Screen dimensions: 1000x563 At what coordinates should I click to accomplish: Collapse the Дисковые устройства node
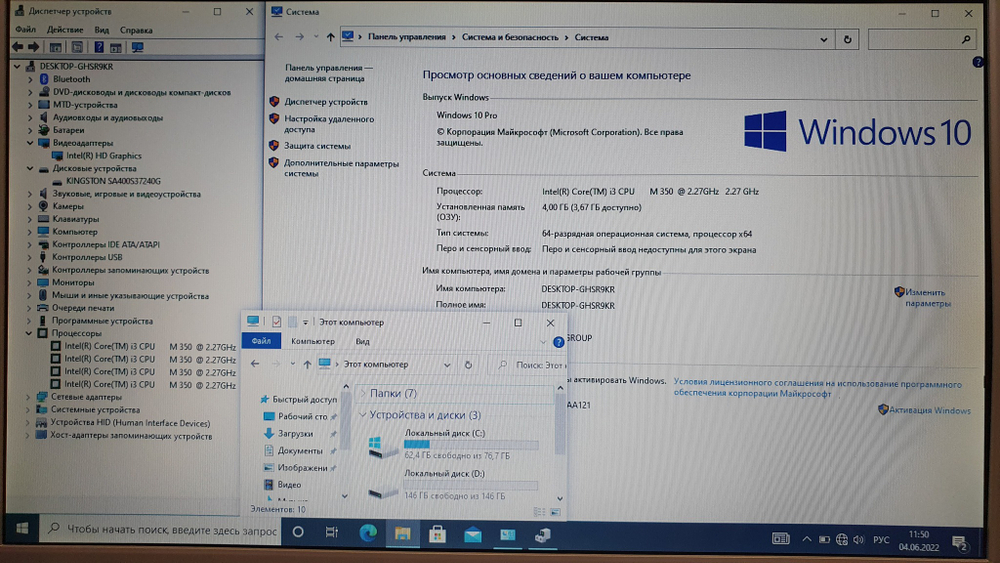point(29,168)
